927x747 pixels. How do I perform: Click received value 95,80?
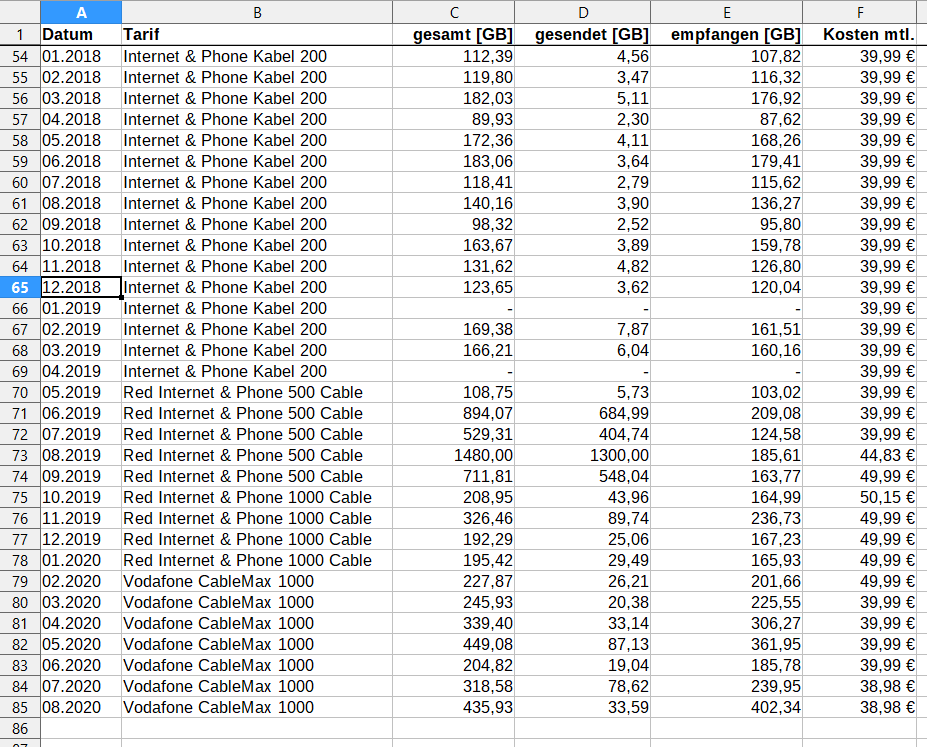pos(727,225)
